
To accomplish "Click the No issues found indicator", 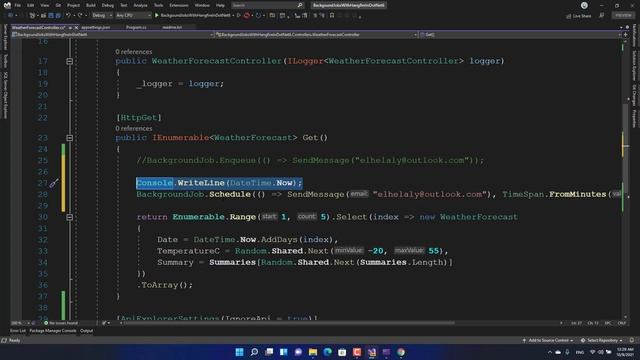I will pyautogui.click(x=61, y=323).
